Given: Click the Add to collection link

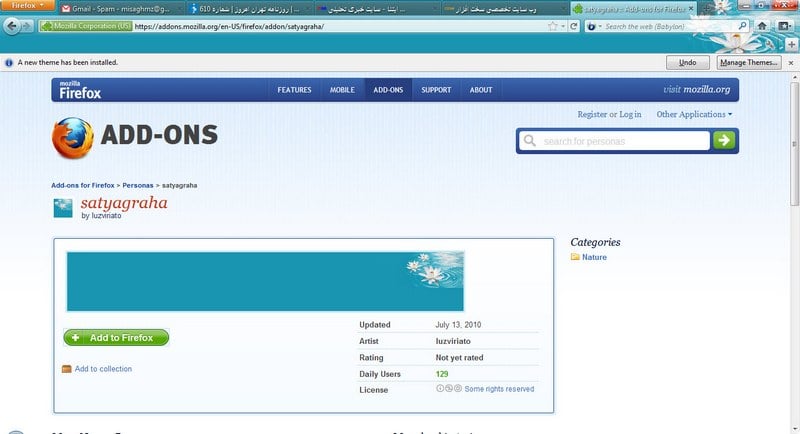Looking at the screenshot, I should pos(102,369).
